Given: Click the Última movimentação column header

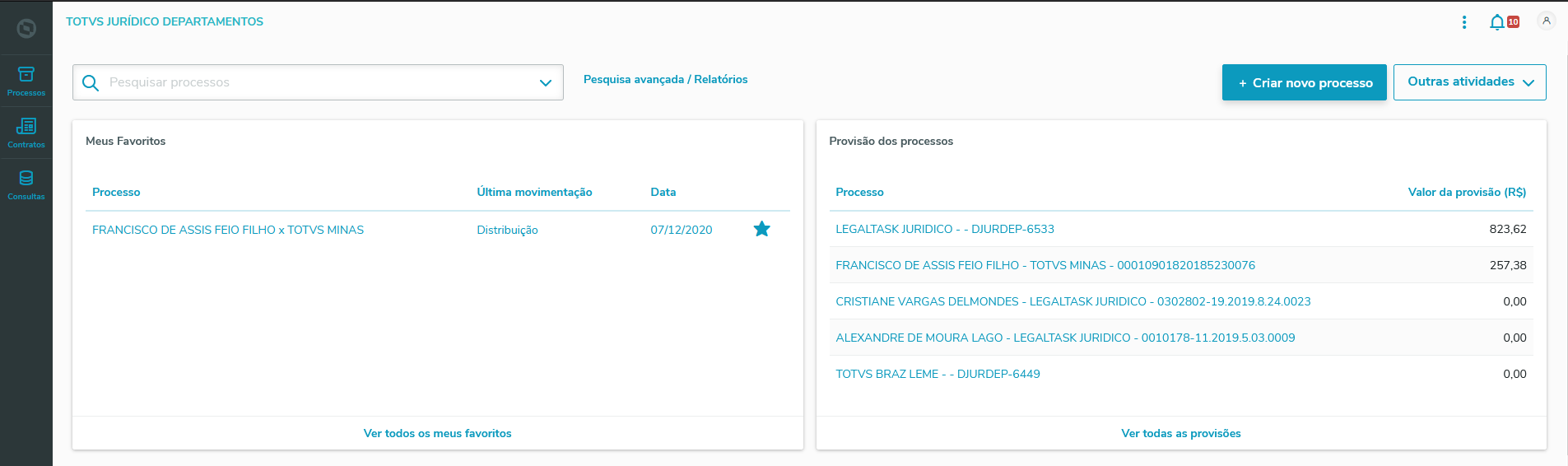Looking at the screenshot, I should (x=534, y=192).
